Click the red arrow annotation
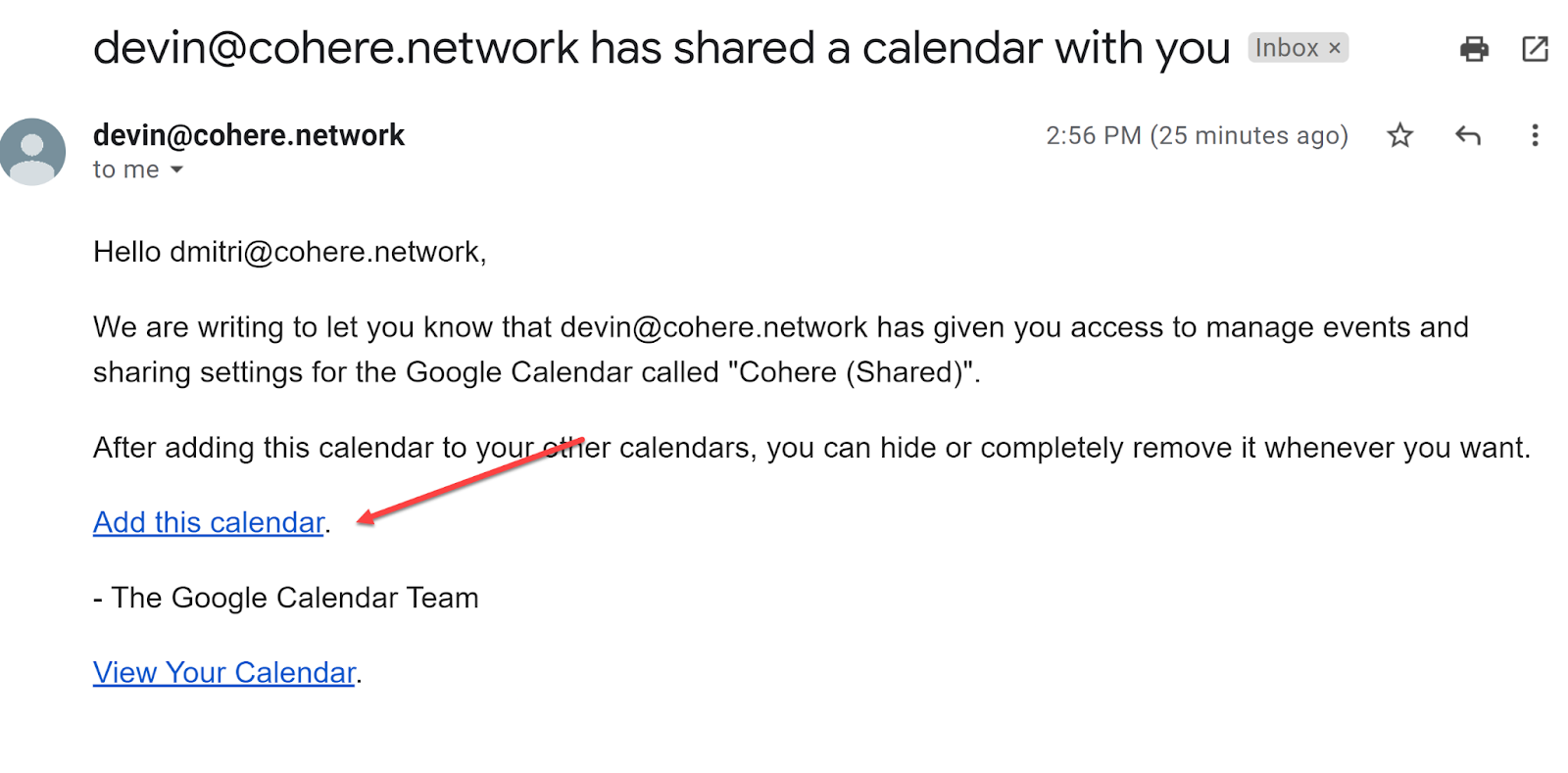1568x773 pixels. click(470, 481)
